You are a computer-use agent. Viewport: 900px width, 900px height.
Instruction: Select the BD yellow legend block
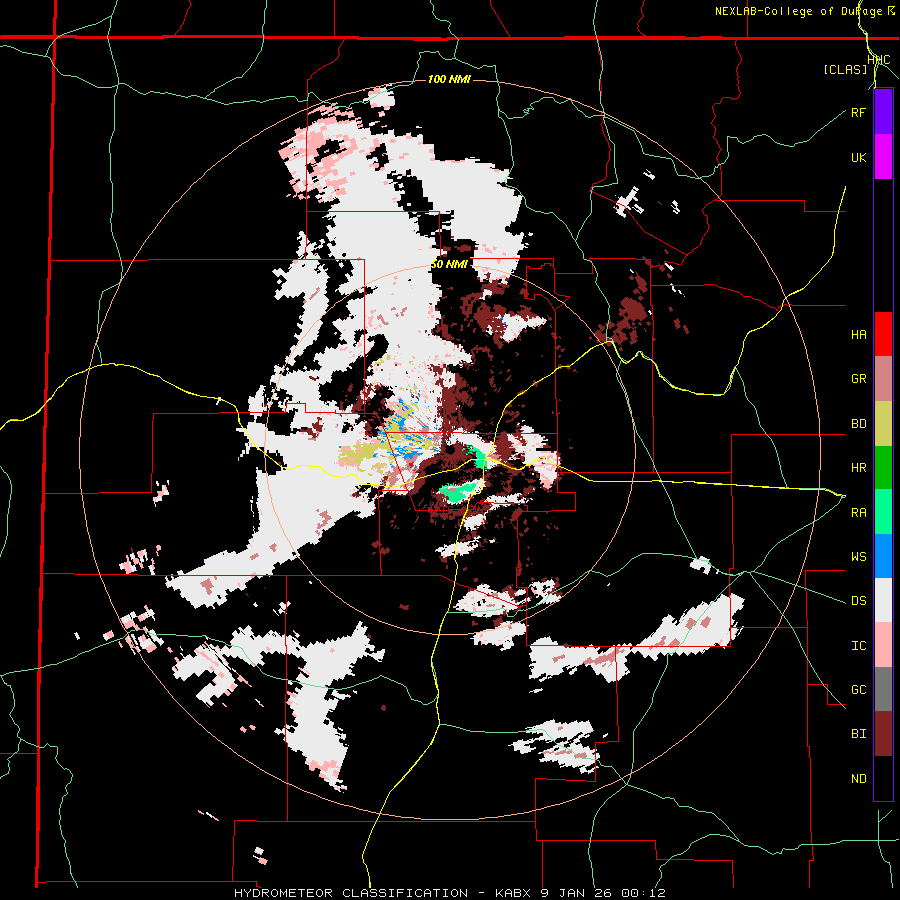click(x=883, y=424)
